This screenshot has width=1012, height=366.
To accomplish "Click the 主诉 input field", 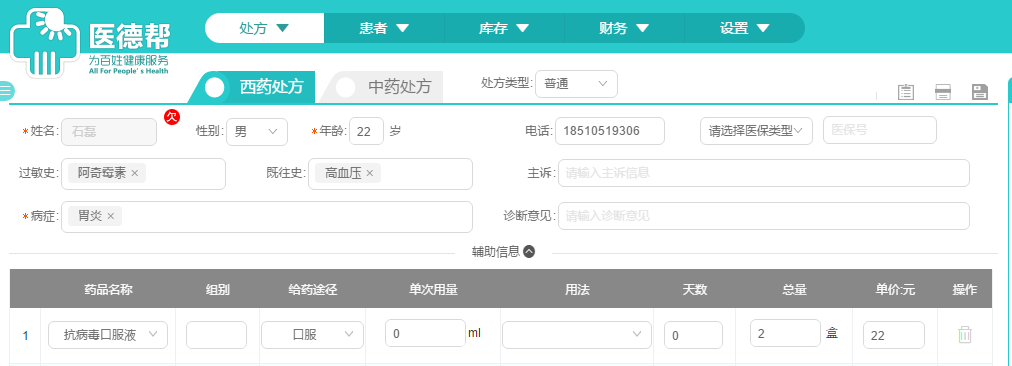I will pyautogui.click(x=764, y=173).
